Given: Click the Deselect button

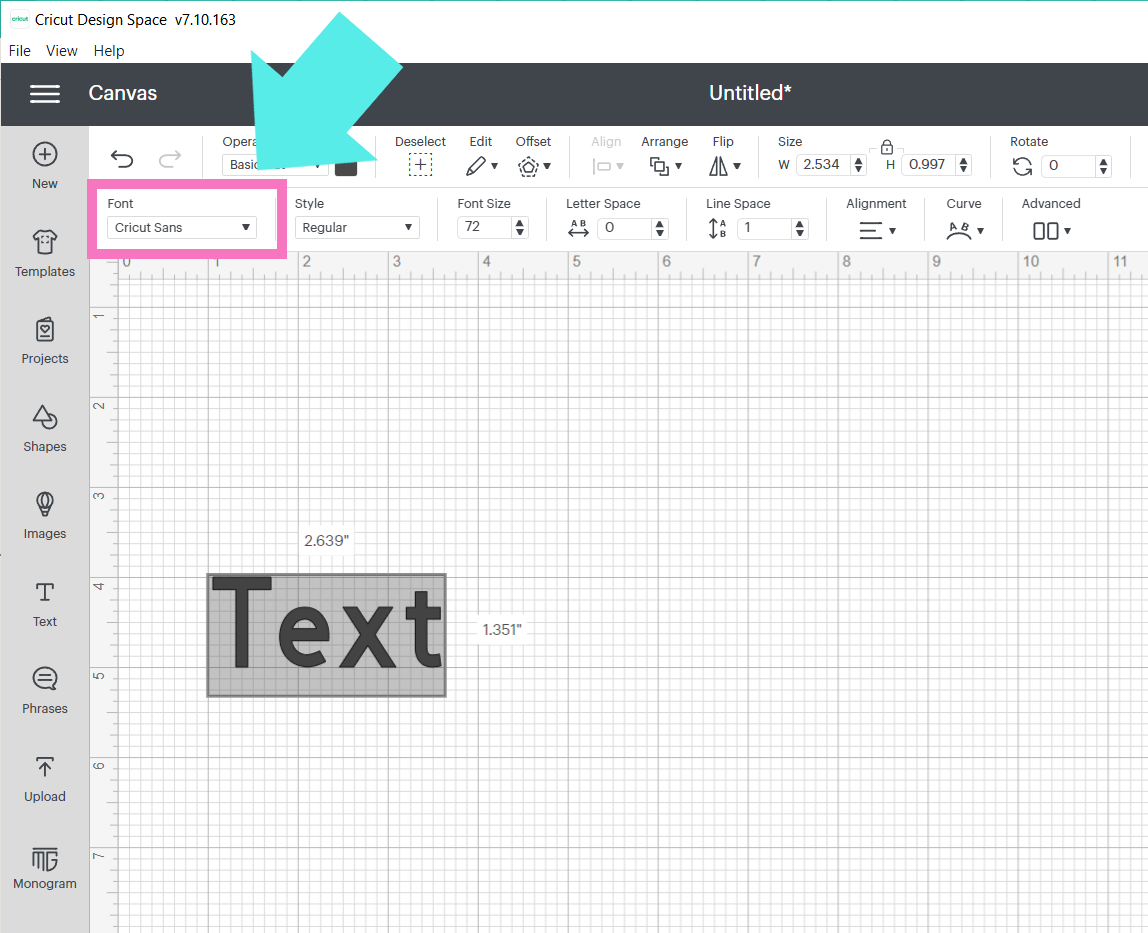Looking at the screenshot, I should (x=420, y=165).
